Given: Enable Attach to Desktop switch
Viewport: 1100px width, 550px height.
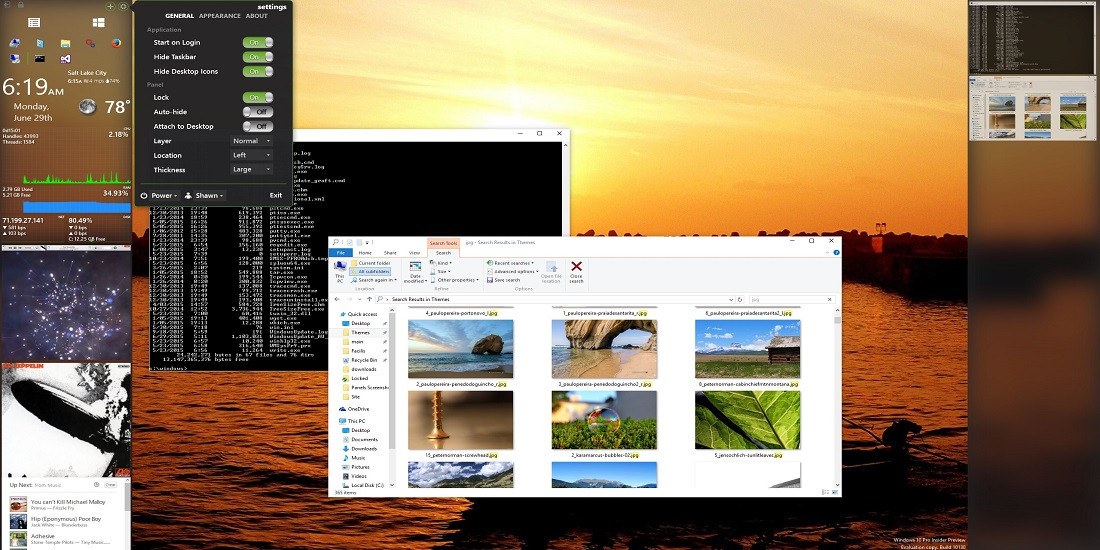Looking at the screenshot, I should click(x=258, y=126).
